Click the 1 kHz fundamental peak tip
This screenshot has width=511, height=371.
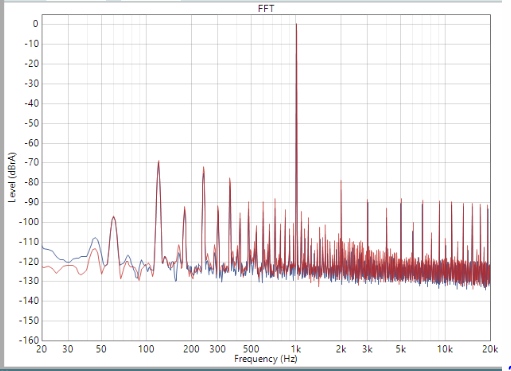point(296,24)
